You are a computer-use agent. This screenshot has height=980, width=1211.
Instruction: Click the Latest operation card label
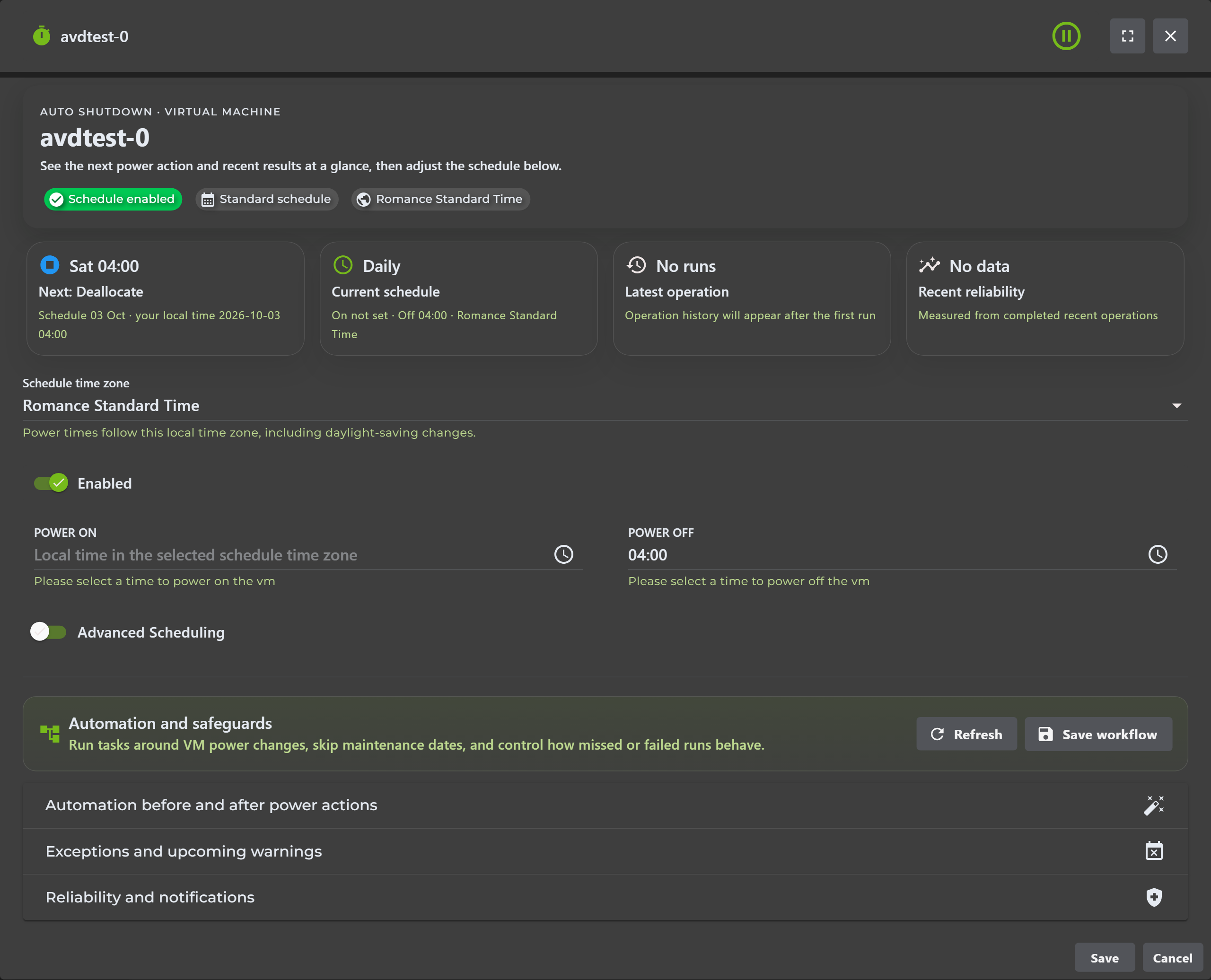coord(676,292)
